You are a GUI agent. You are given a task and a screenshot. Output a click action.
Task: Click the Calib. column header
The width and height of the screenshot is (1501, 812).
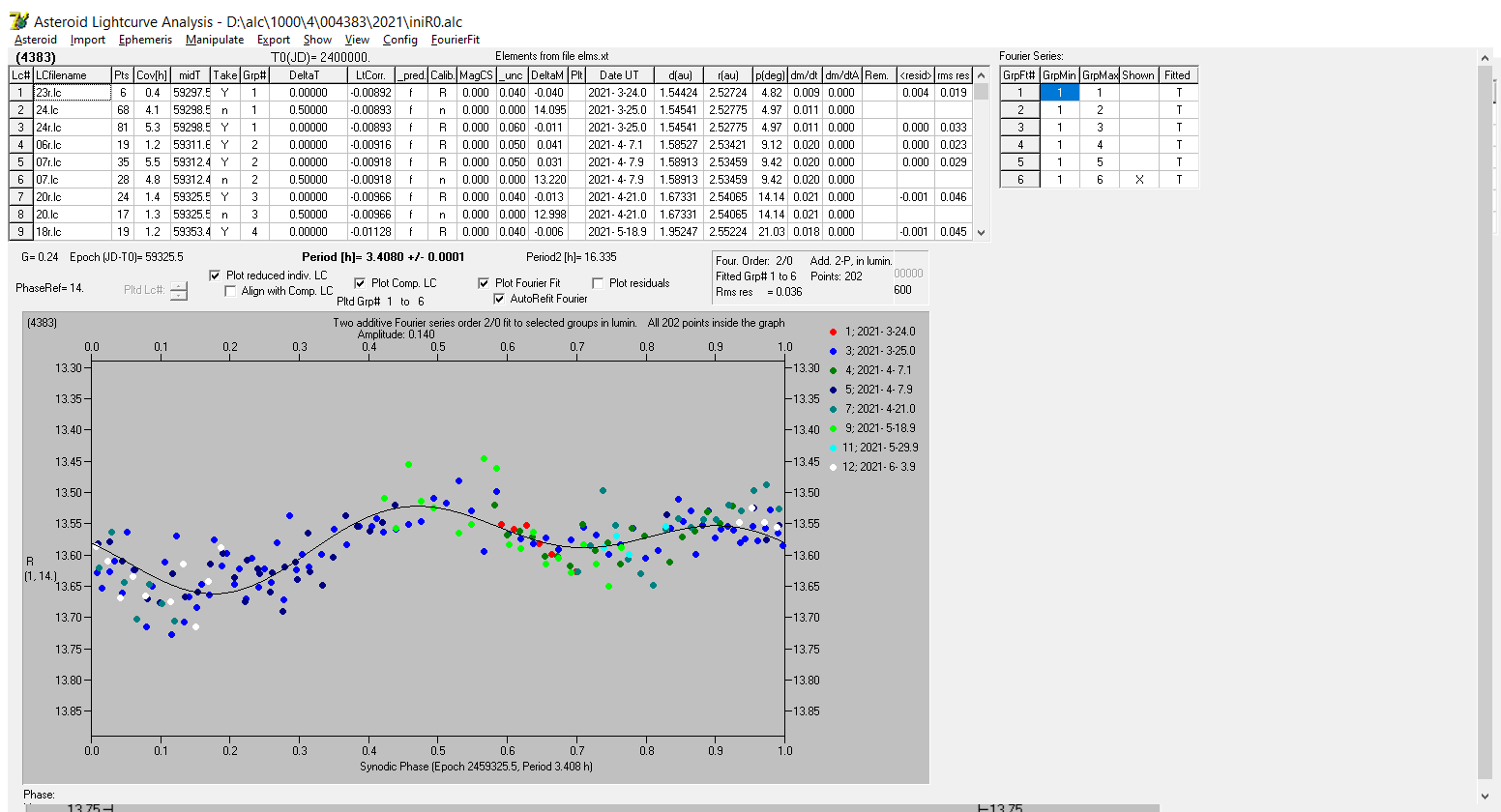(x=443, y=75)
